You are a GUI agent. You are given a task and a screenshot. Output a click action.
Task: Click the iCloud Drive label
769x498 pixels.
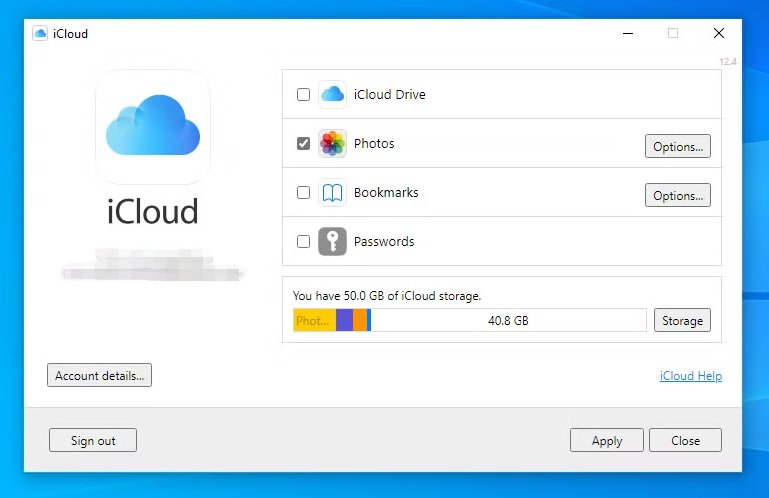click(x=389, y=94)
